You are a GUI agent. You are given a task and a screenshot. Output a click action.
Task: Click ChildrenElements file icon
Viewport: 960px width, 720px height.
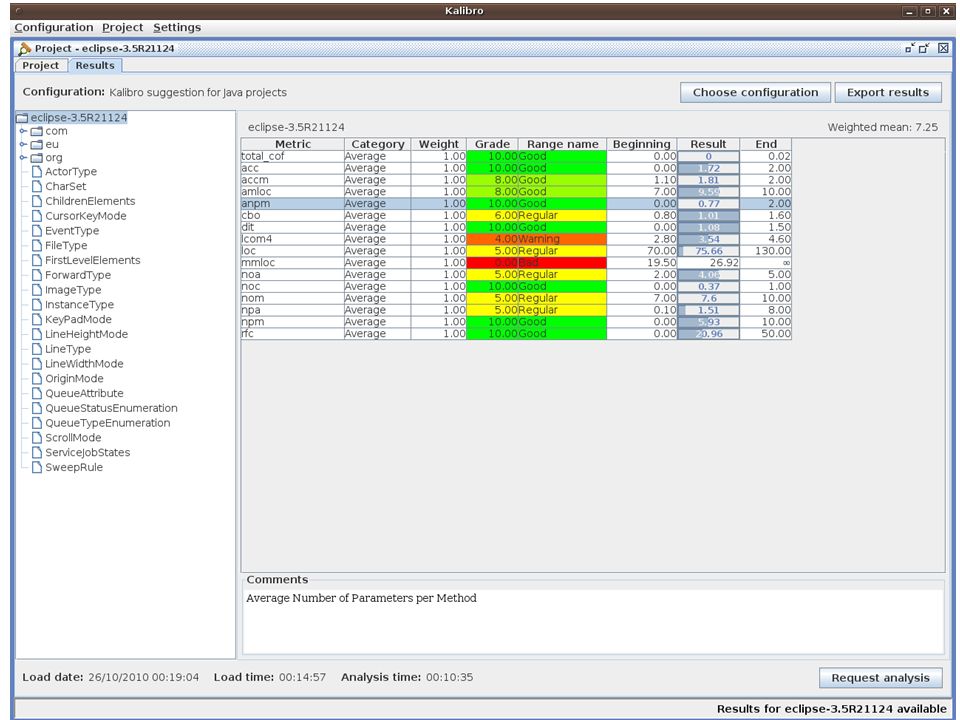[x=37, y=201]
